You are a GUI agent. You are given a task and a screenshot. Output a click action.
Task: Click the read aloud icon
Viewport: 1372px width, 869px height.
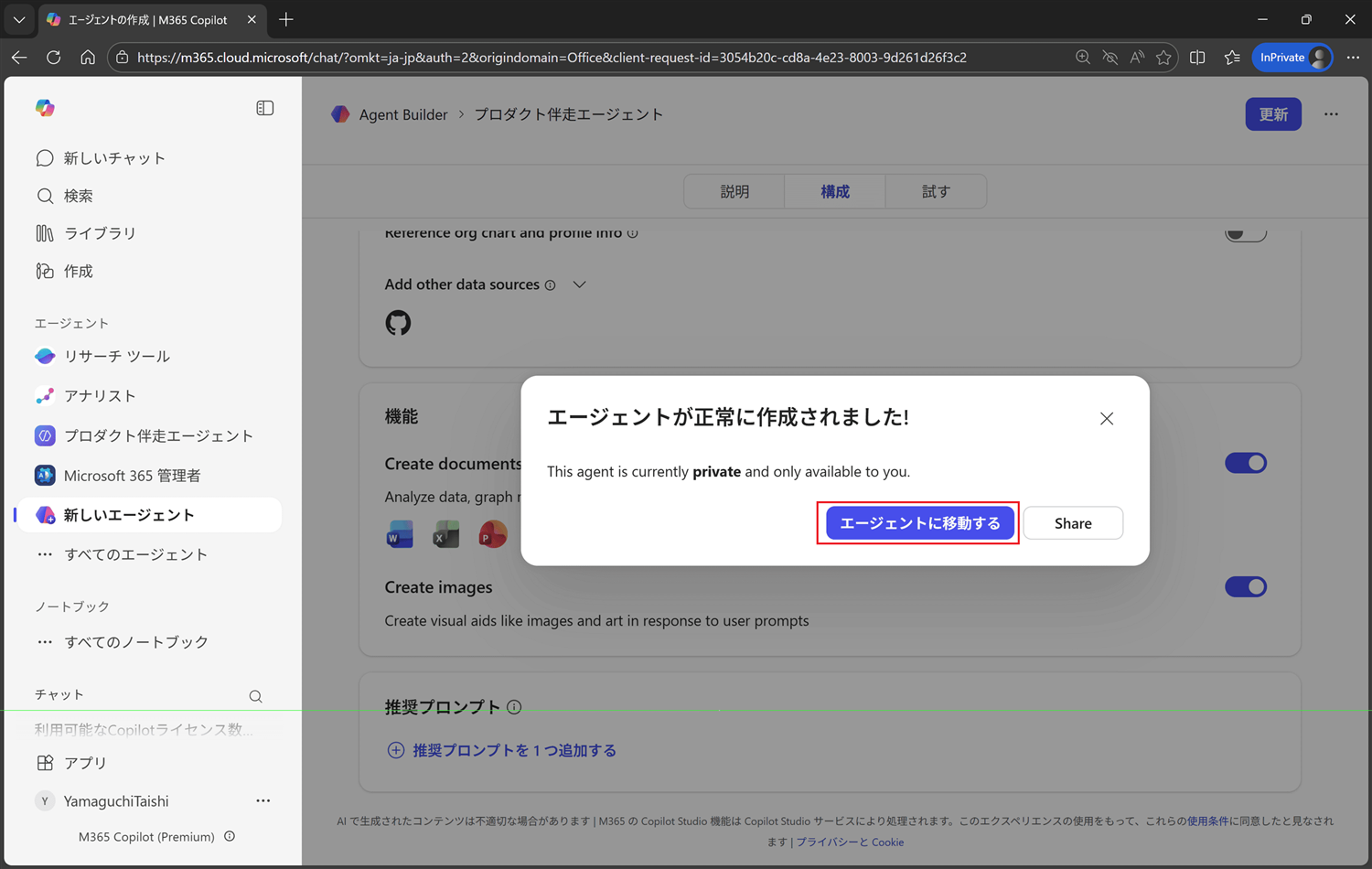[x=1137, y=58]
